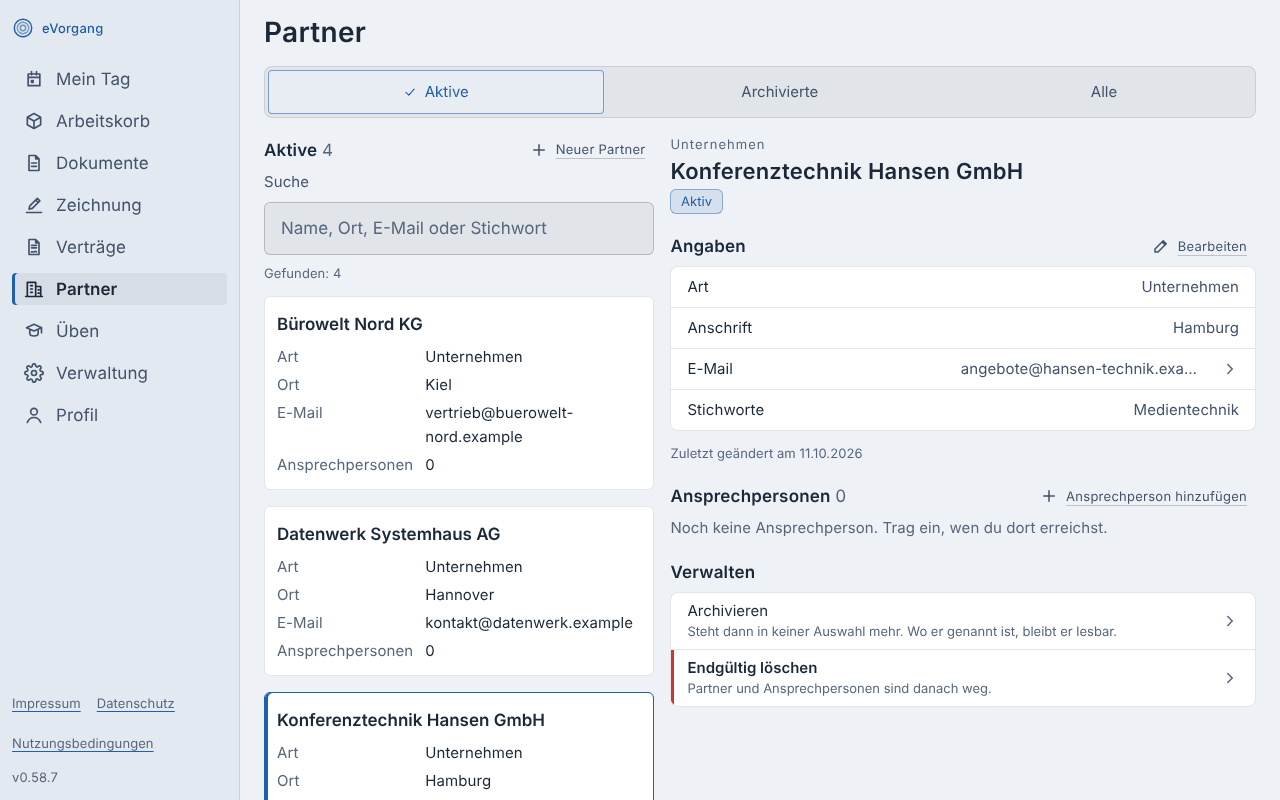1280x800 pixels.
Task: Focus the partner search input field
Action: [459, 228]
